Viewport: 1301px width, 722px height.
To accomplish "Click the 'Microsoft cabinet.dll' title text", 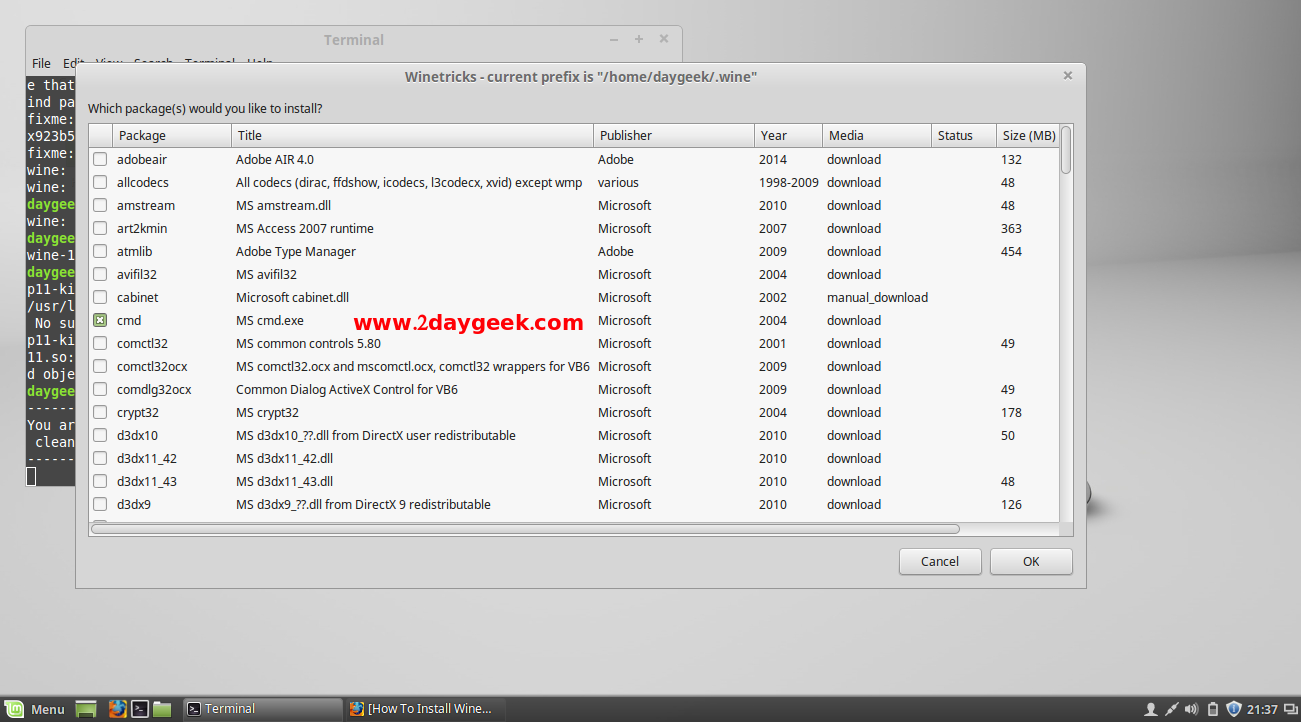I will (x=292, y=297).
